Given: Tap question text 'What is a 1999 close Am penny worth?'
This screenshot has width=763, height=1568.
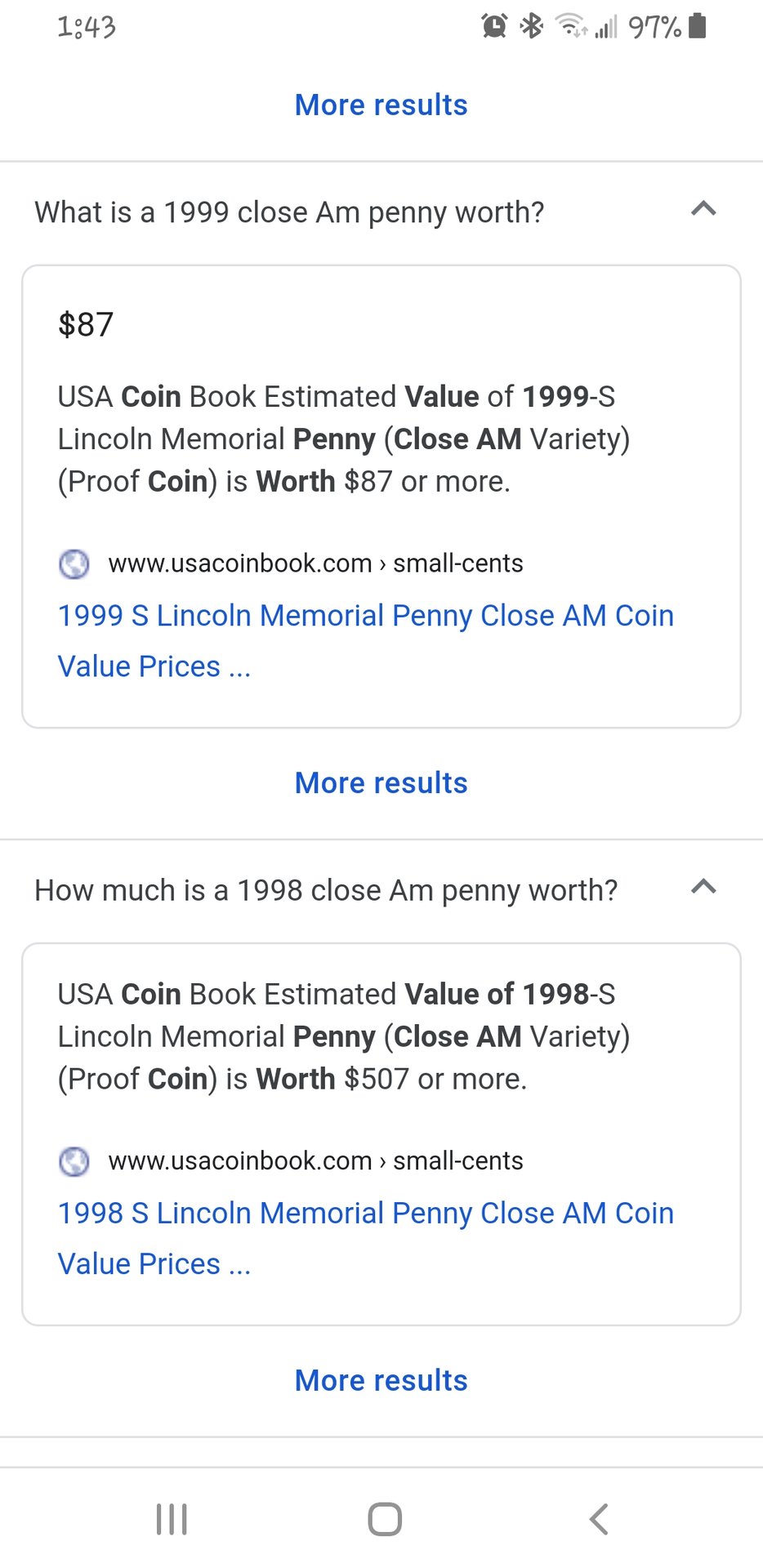Looking at the screenshot, I should click(289, 212).
